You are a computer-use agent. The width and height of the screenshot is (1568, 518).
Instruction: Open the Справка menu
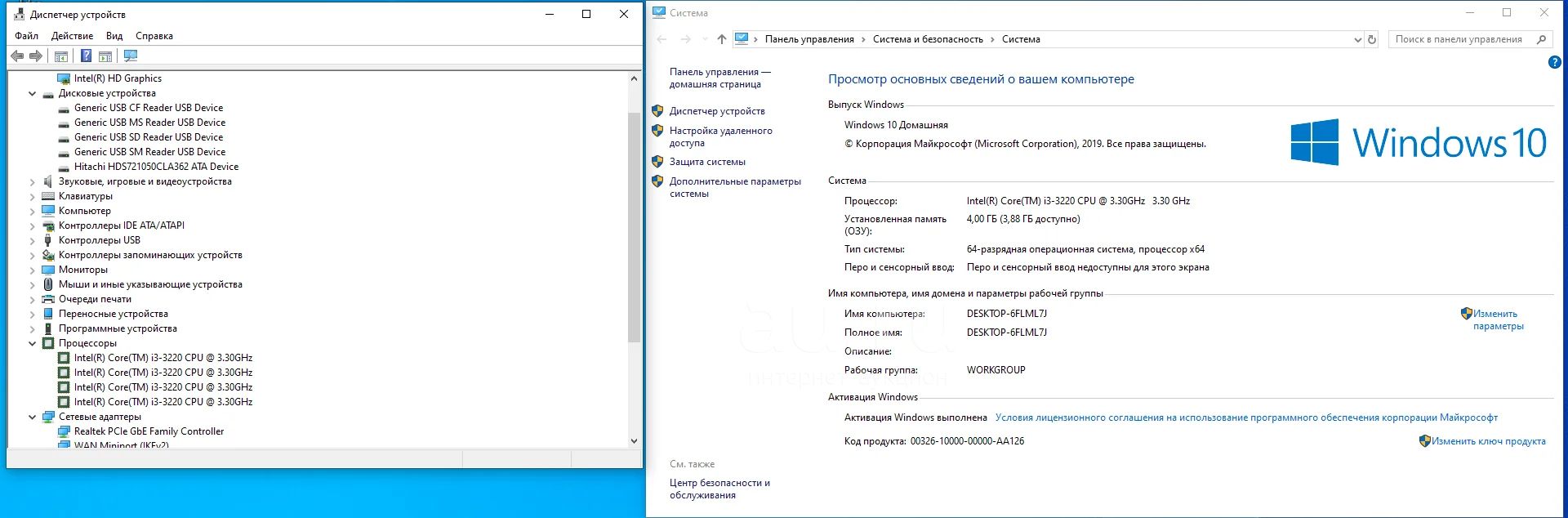[x=154, y=36]
